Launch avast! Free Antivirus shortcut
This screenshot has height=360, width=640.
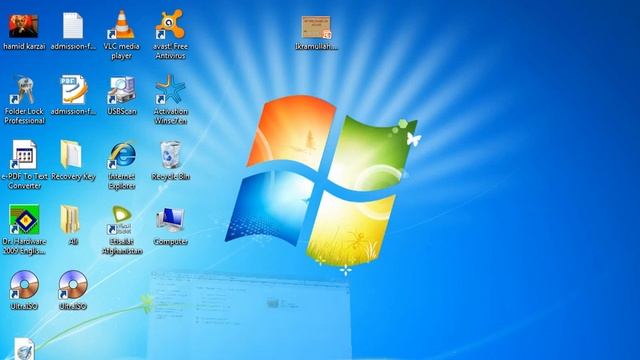170,25
